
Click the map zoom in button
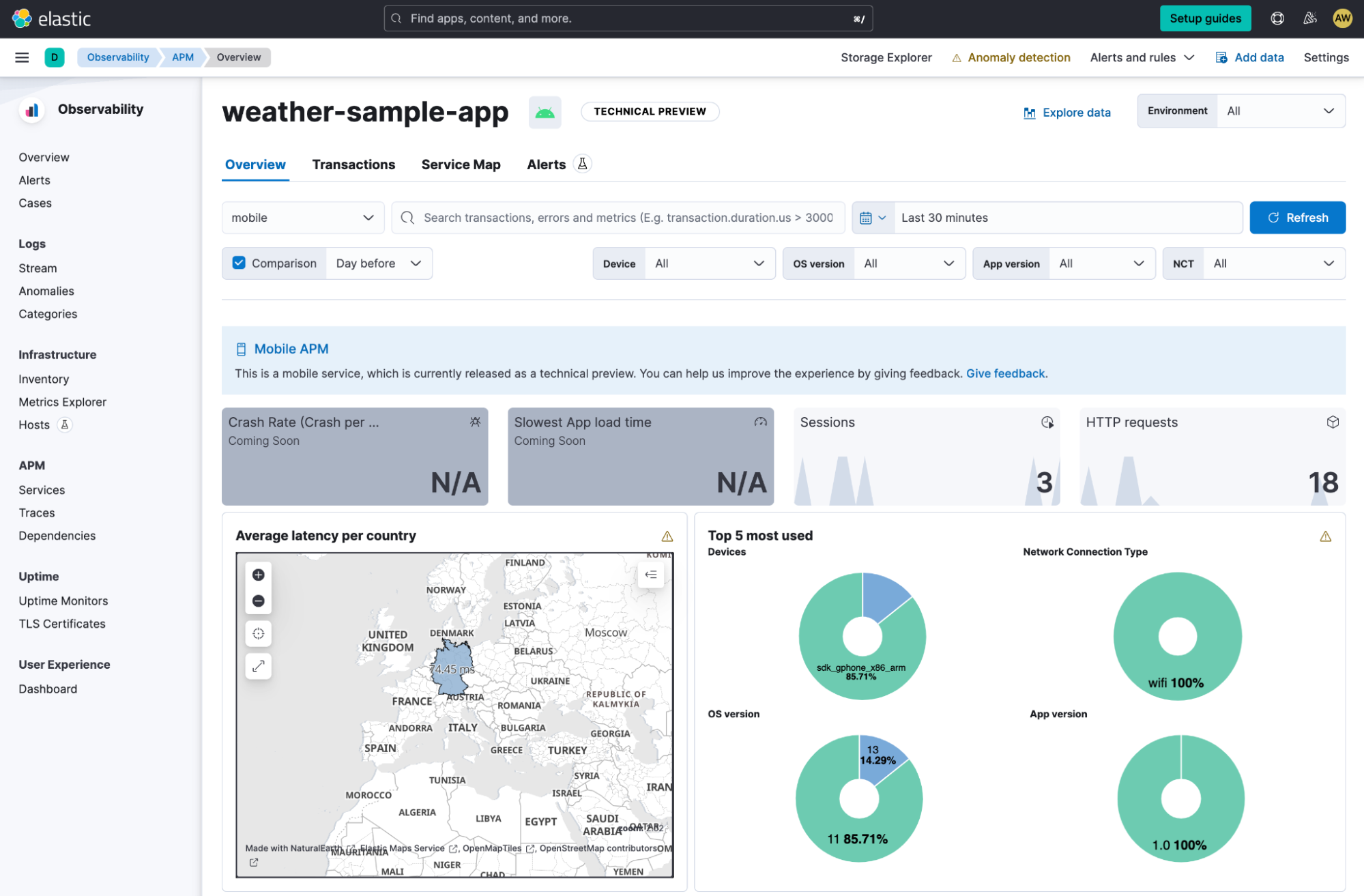[259, 575]
